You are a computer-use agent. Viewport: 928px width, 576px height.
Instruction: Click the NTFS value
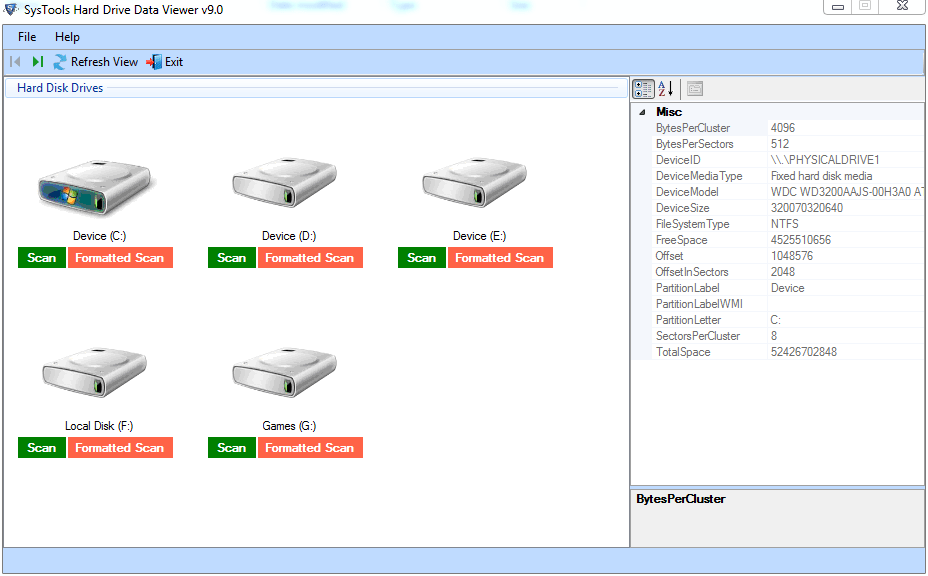point(785,224)
